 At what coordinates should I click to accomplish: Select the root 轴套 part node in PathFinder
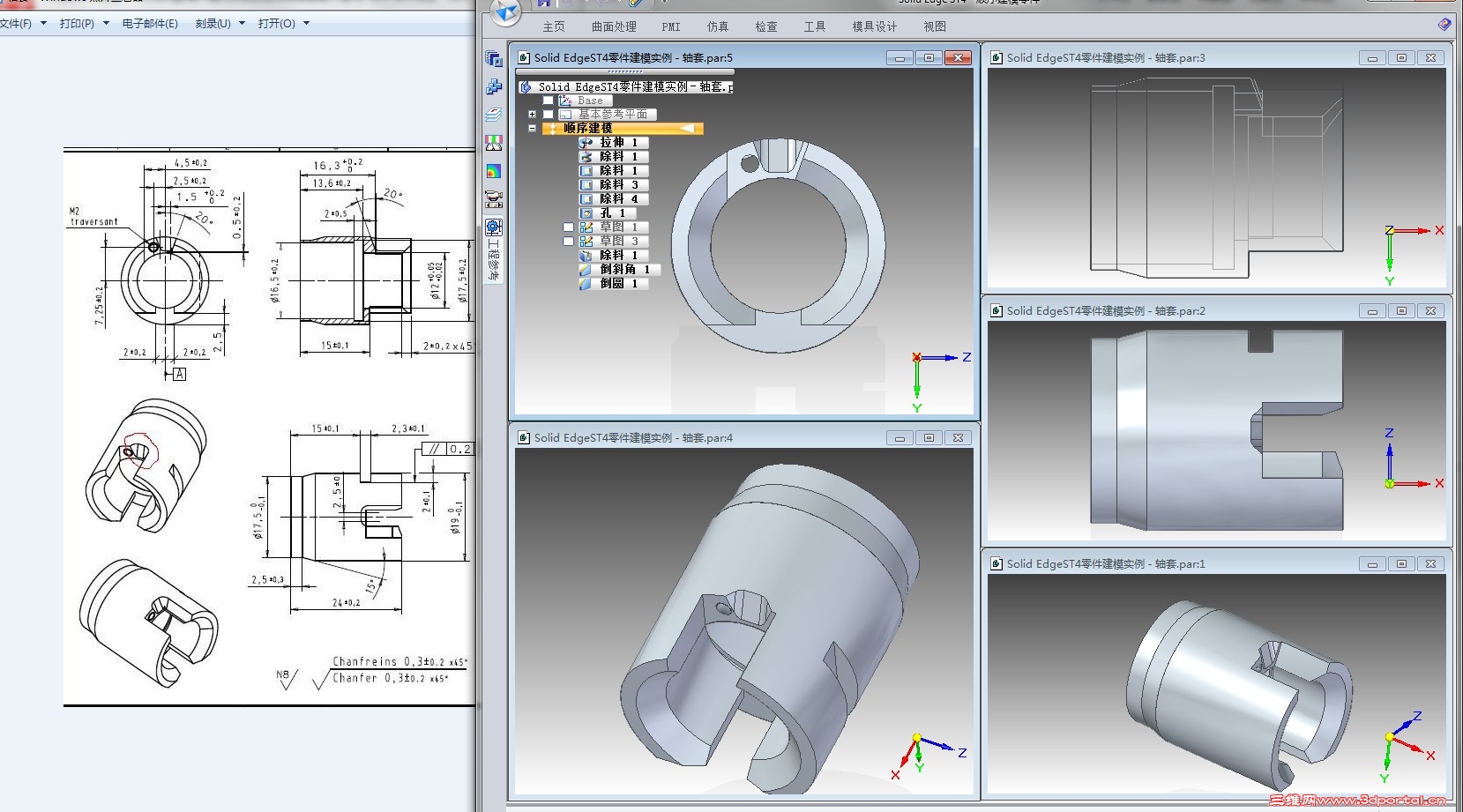pyautogui.click(x=626, y=86)
